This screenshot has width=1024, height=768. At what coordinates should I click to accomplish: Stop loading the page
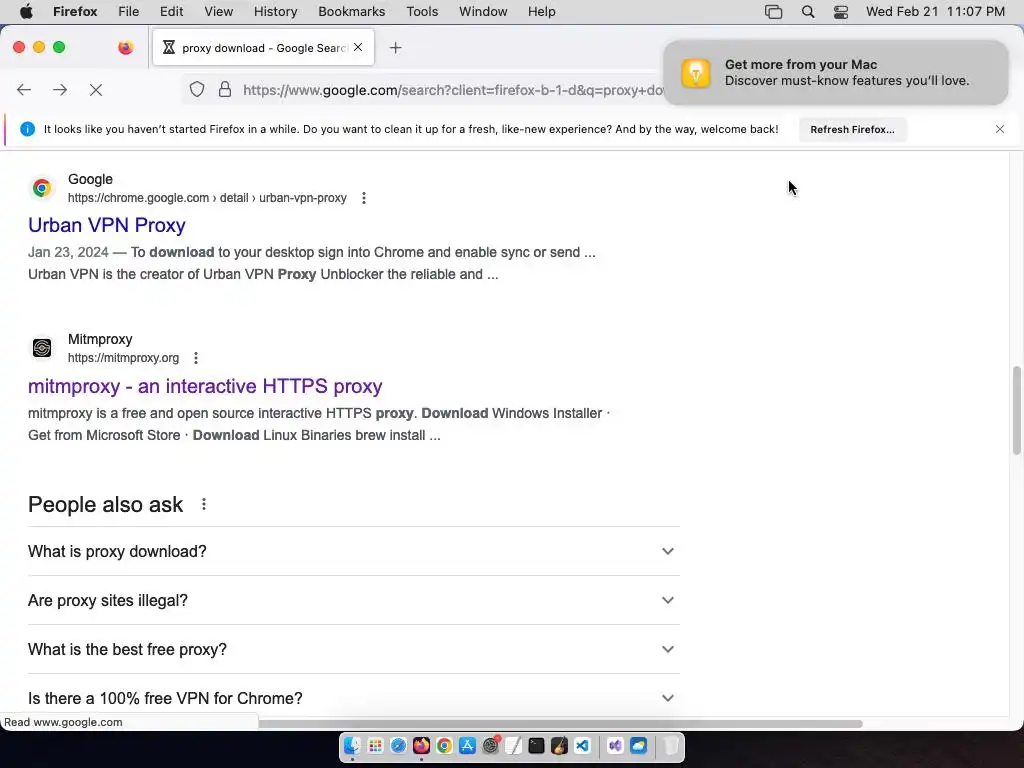pyautogui.click(x=96, y=89)
